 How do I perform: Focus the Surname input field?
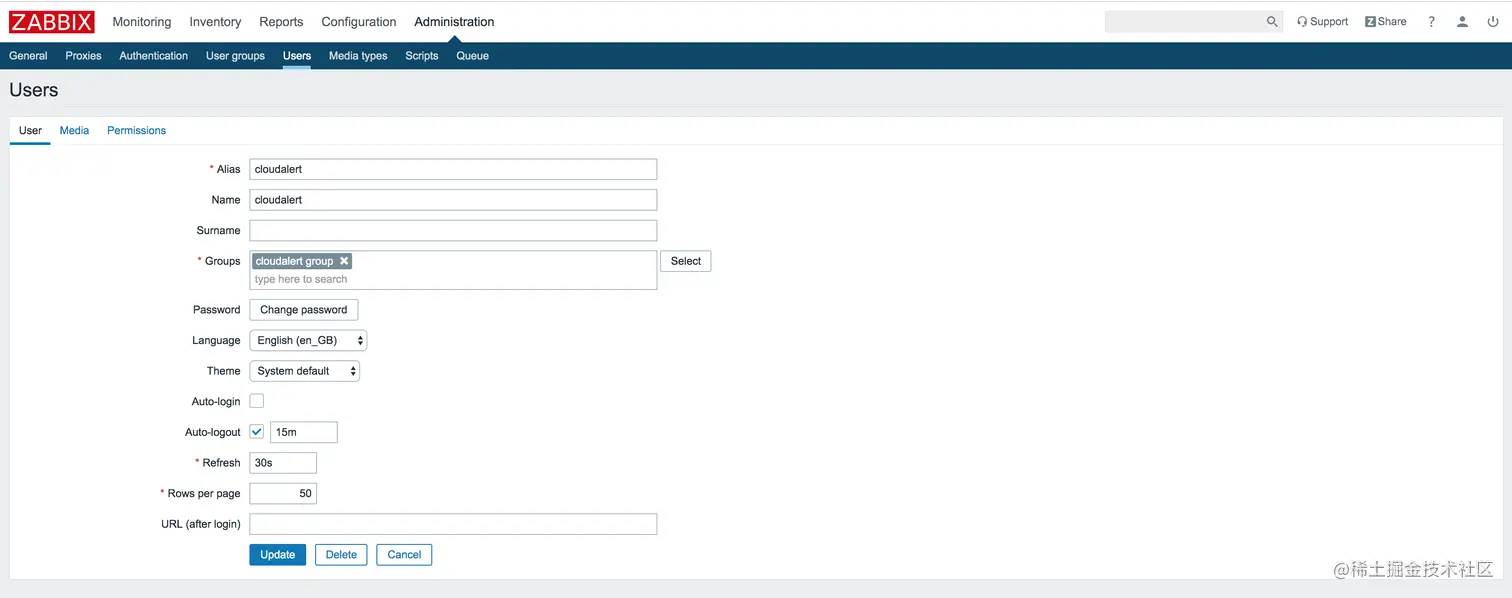pos(453,230)
